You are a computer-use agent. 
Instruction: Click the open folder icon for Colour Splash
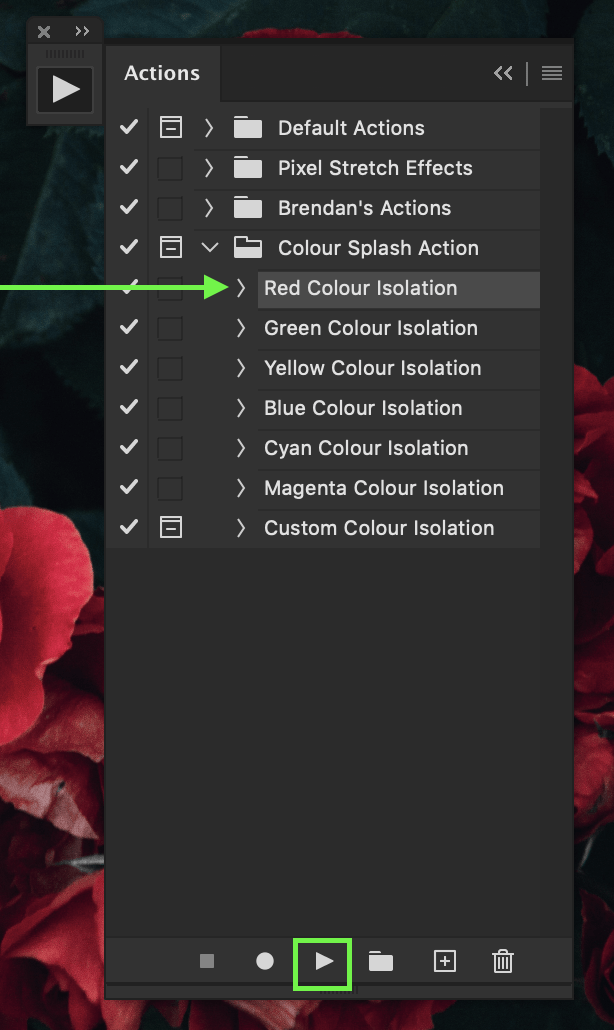248,248
